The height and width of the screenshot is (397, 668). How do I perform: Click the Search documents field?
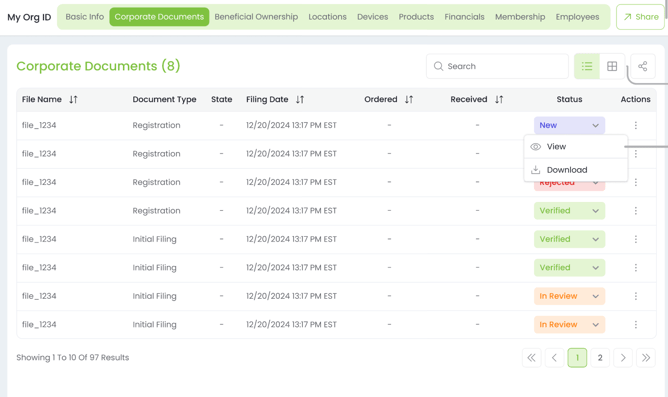pos(497,66)
